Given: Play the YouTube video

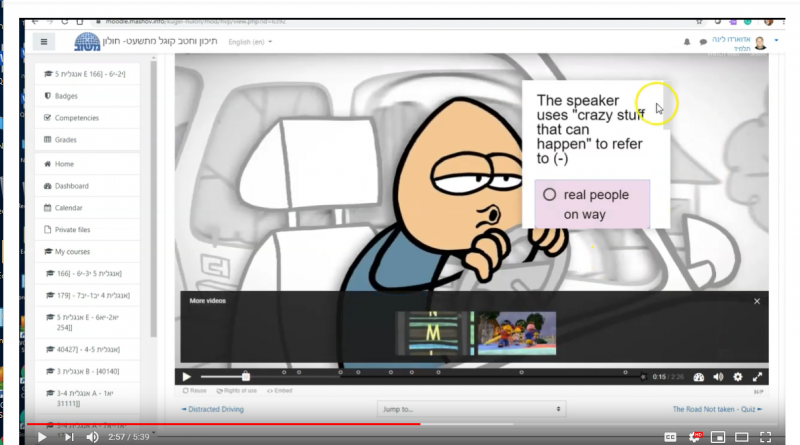Looking at the screenshot, I should 42,437.
